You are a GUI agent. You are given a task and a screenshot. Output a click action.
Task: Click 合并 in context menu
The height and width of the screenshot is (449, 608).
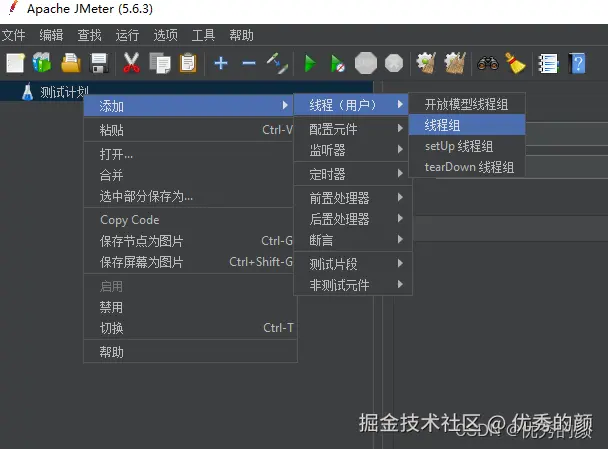coord(189,175)
